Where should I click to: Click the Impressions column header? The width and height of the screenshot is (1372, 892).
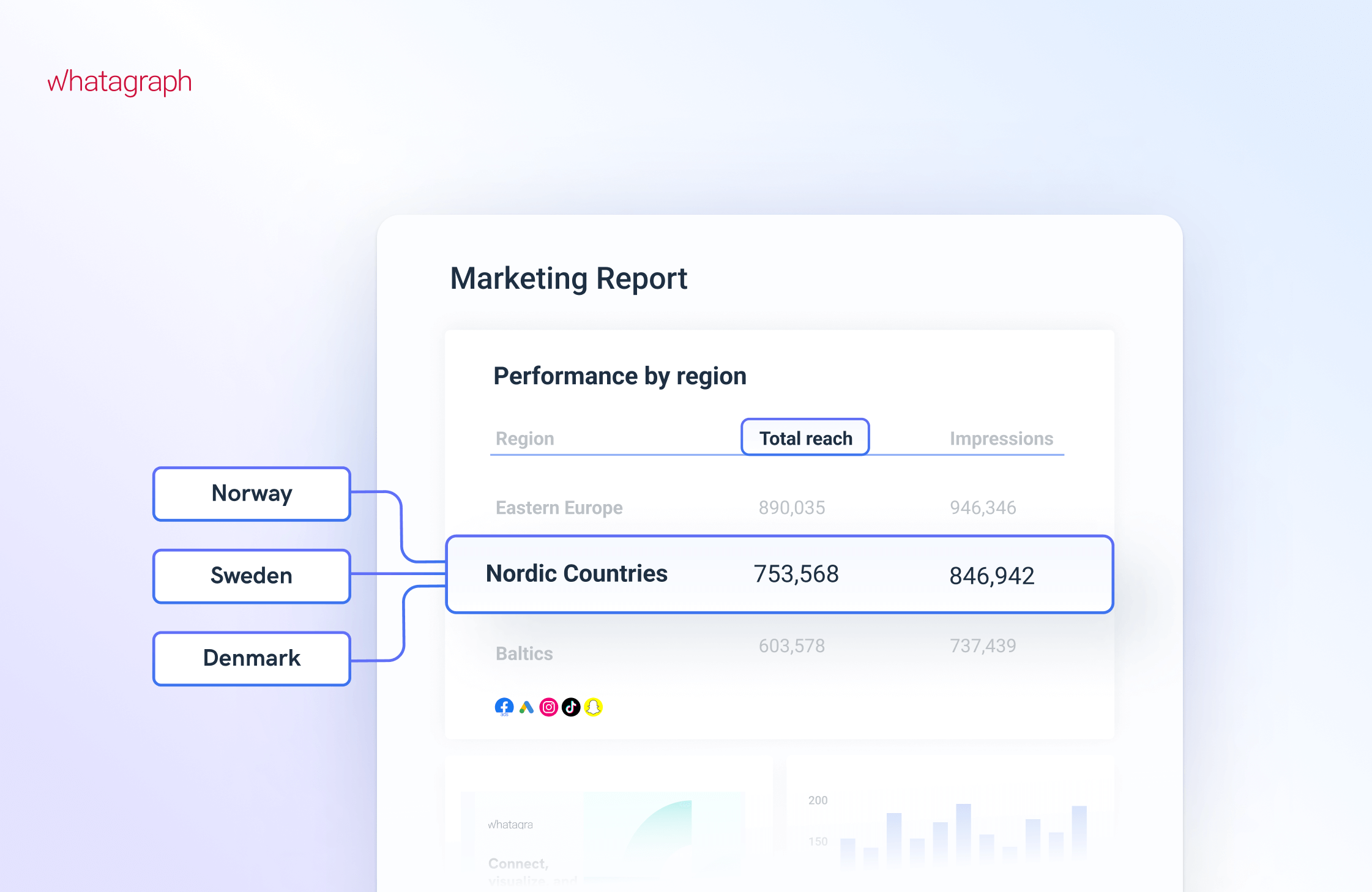(x=1001, y=439)
